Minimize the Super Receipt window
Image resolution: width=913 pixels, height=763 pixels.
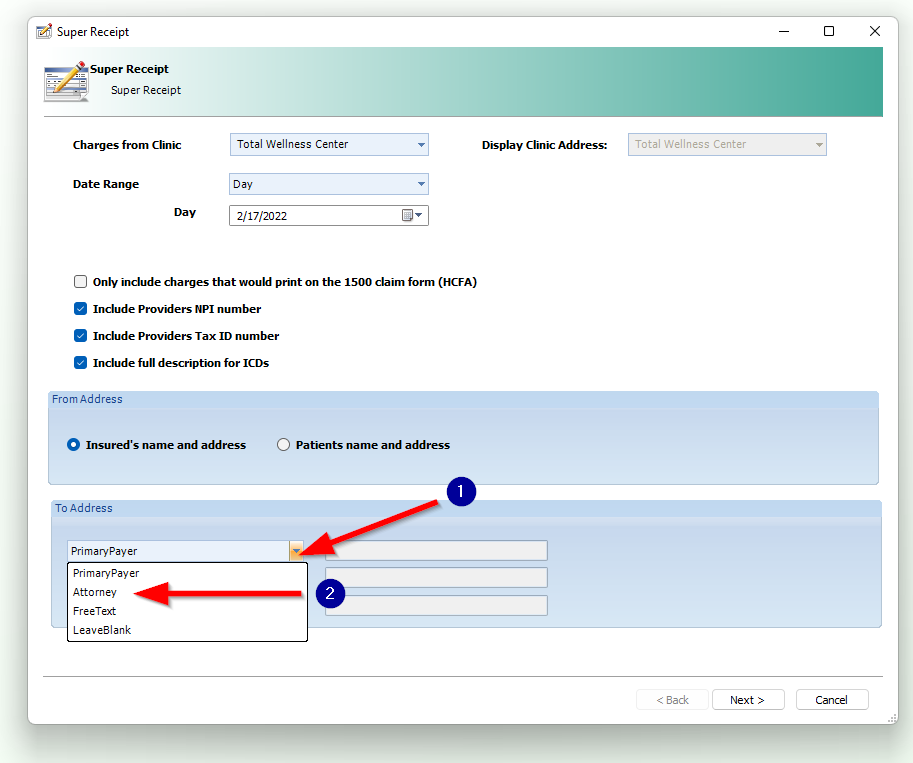784,31
